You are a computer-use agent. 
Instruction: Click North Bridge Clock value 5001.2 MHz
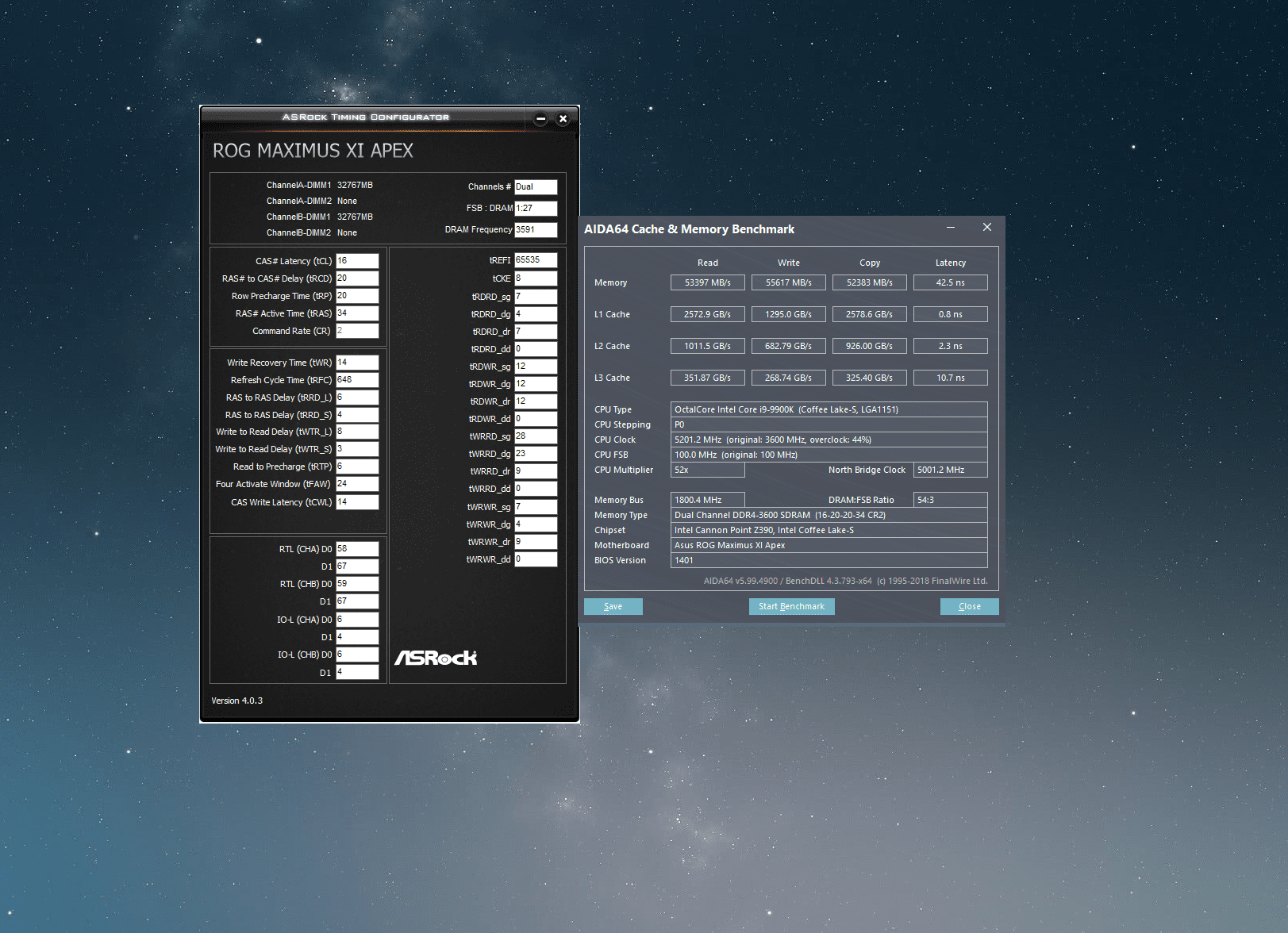[x=951, y=470]
